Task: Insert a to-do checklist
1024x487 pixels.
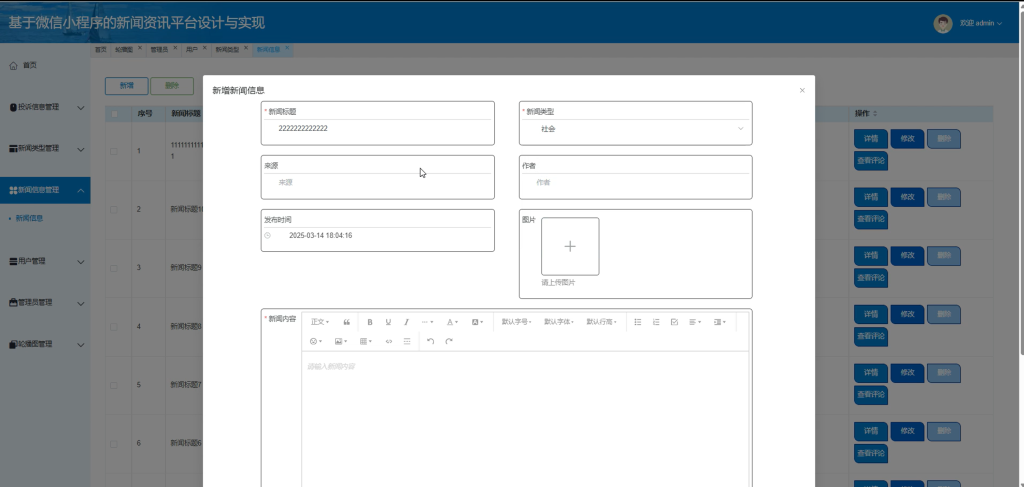Action: point(675,322)
